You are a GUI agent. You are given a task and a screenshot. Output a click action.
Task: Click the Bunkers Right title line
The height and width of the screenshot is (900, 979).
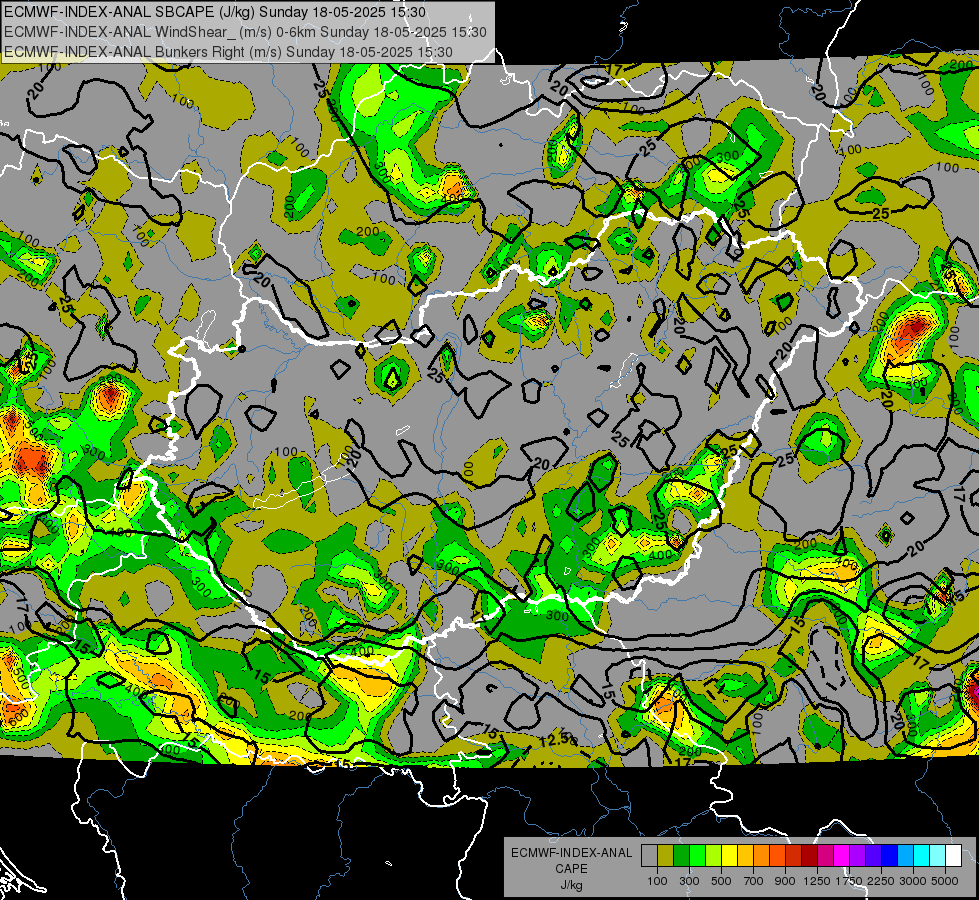pos(228,52)
